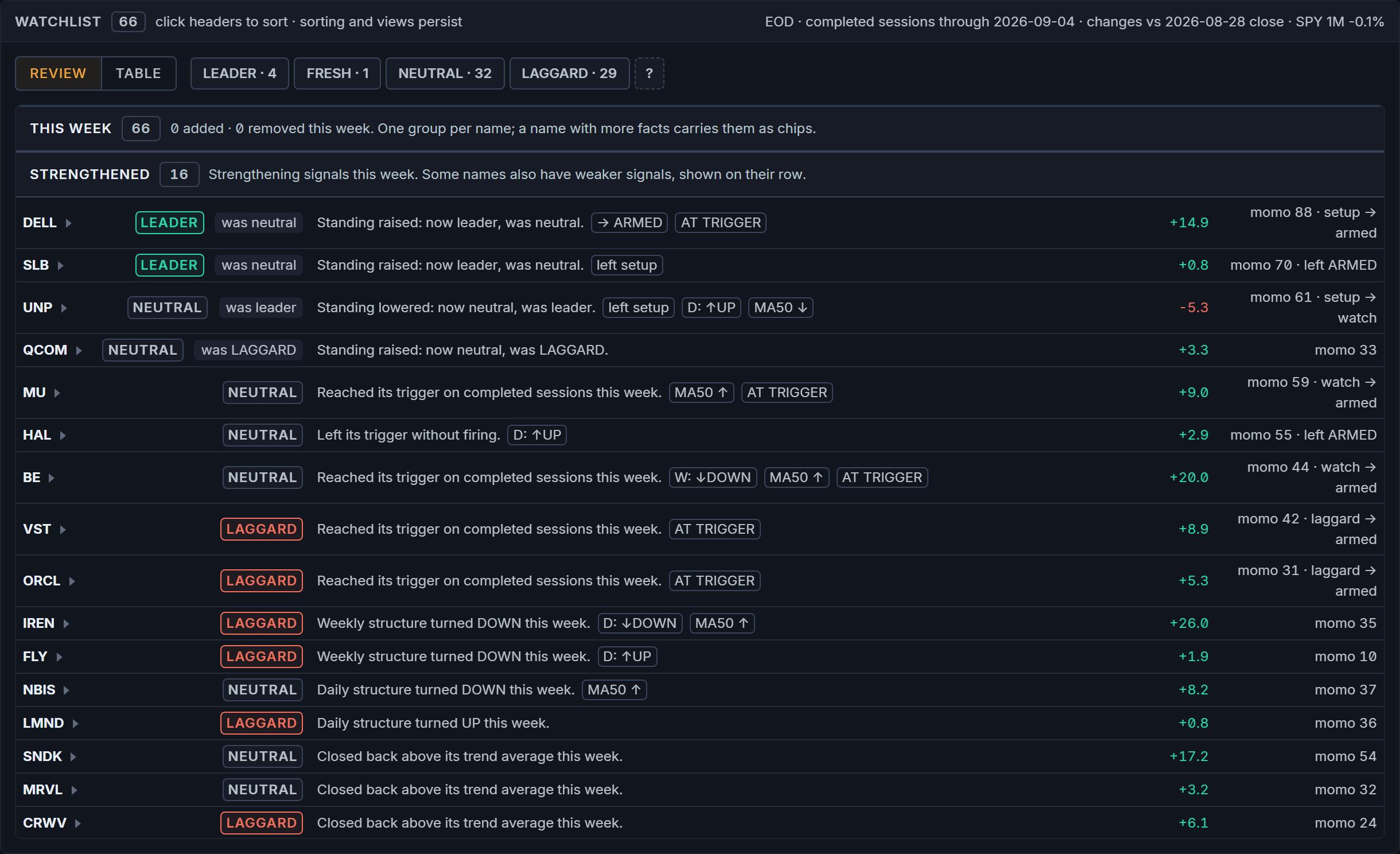Expand the SNDK row disclosure triangle

click(x=73, y=756)
